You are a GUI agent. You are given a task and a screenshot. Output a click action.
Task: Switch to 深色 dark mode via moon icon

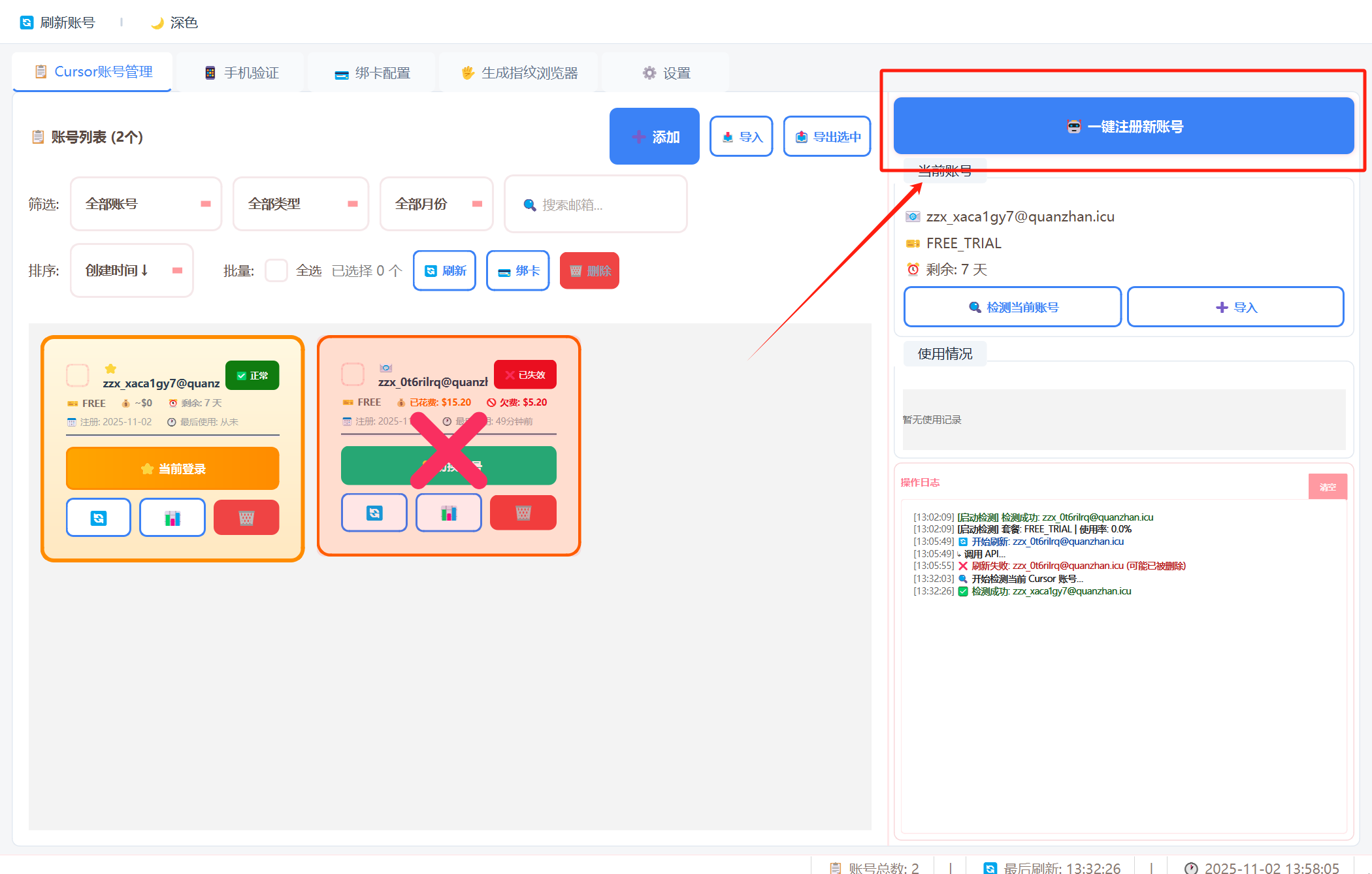pos(157,23)
